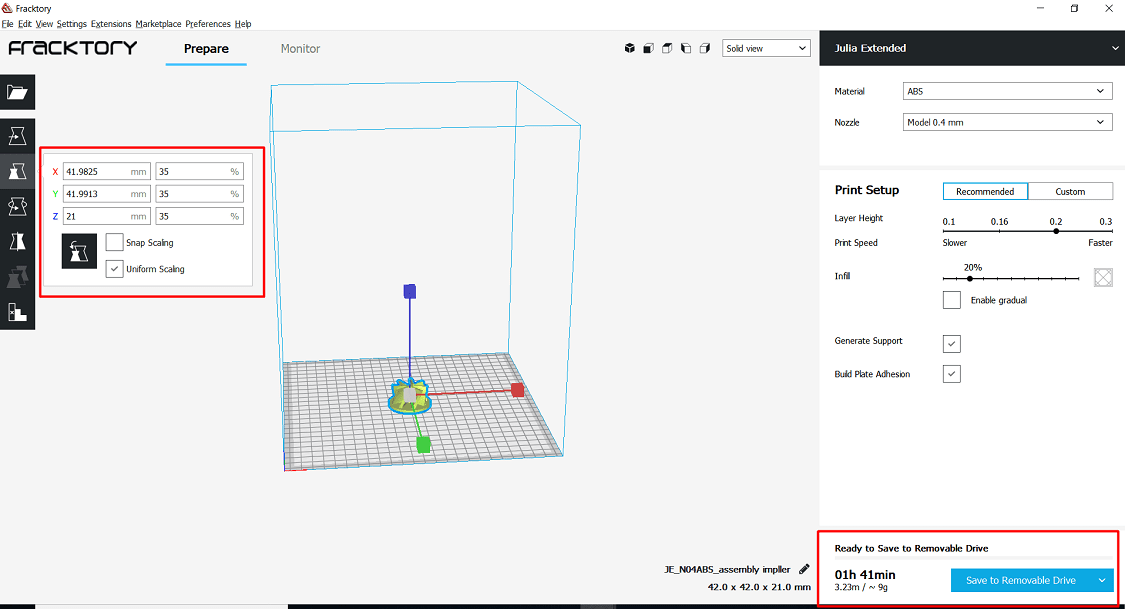Open the Settings menu

[x=72, y=24]
